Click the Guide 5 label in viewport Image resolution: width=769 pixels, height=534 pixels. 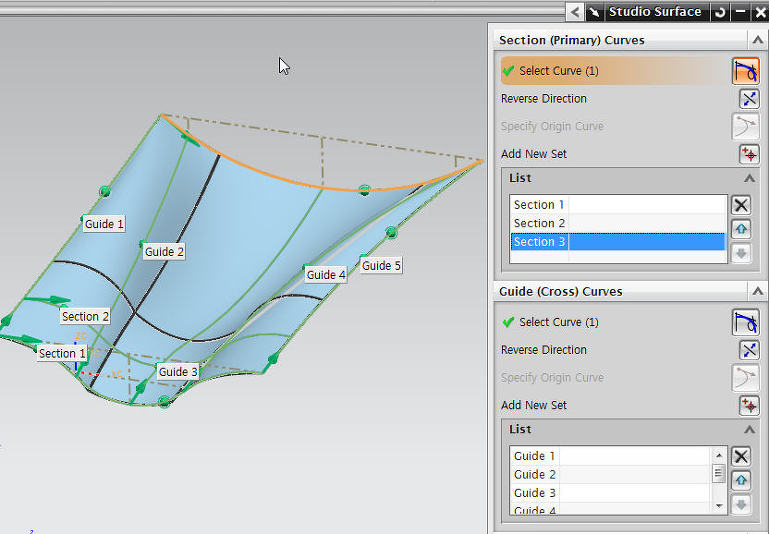(381, 266)
